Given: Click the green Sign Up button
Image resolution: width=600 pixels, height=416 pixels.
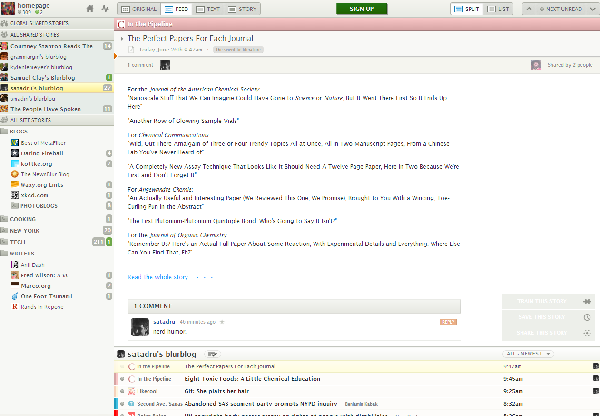Looking at the screenshot, I should pos(362,8).
